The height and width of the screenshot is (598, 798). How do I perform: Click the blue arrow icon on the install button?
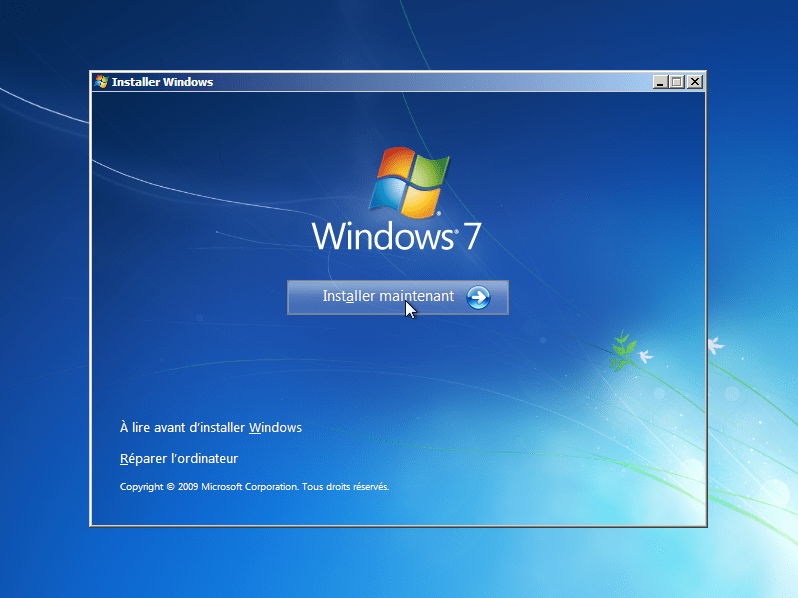pyautogui.click(x=478, y=297)
